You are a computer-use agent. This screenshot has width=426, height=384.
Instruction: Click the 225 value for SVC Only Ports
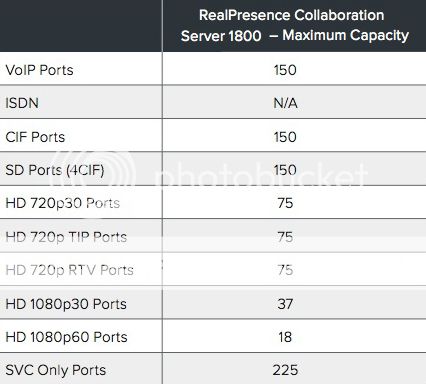(x=285, y=370)
